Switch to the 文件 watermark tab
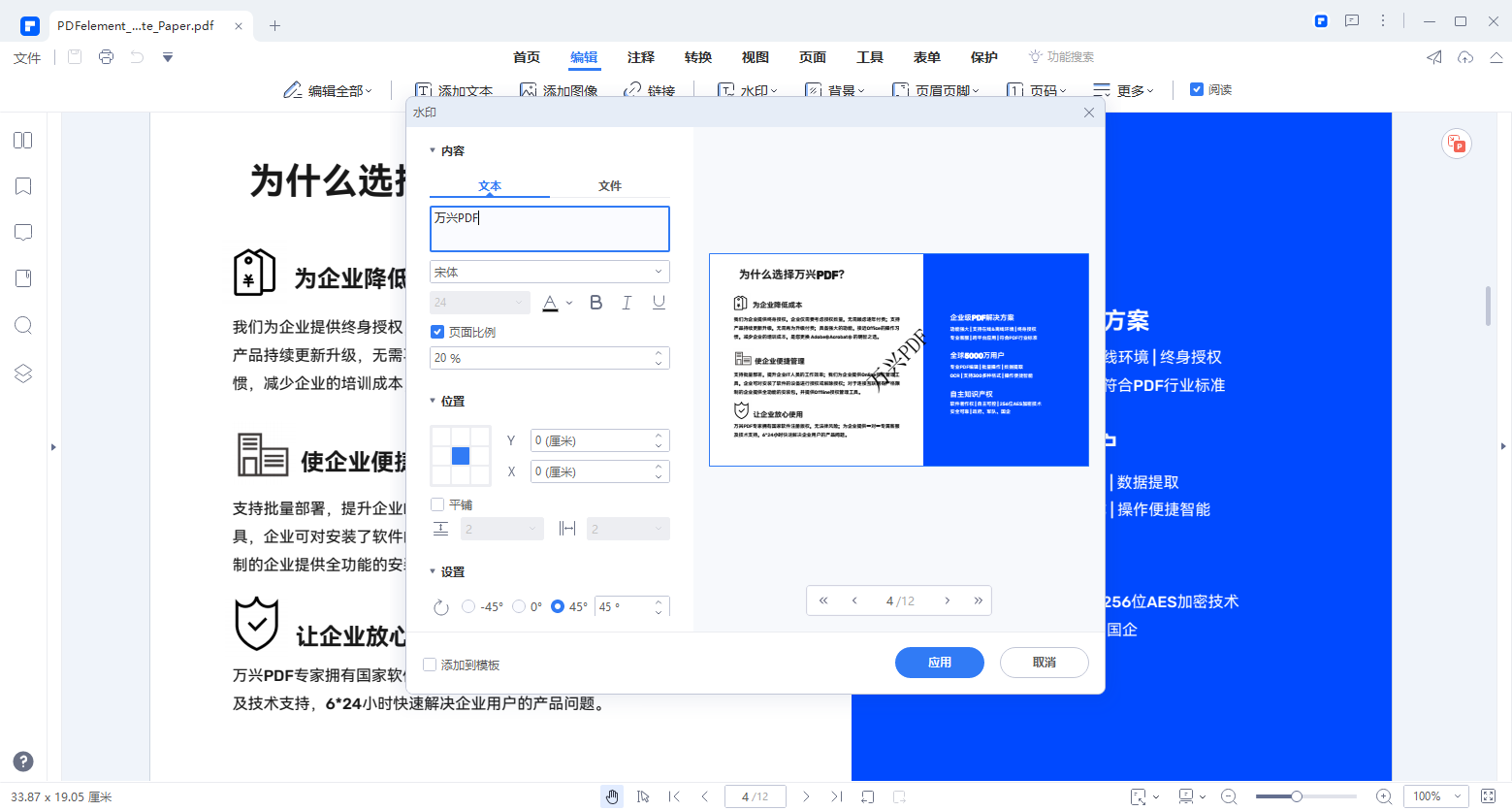 [x=610, y=185]
